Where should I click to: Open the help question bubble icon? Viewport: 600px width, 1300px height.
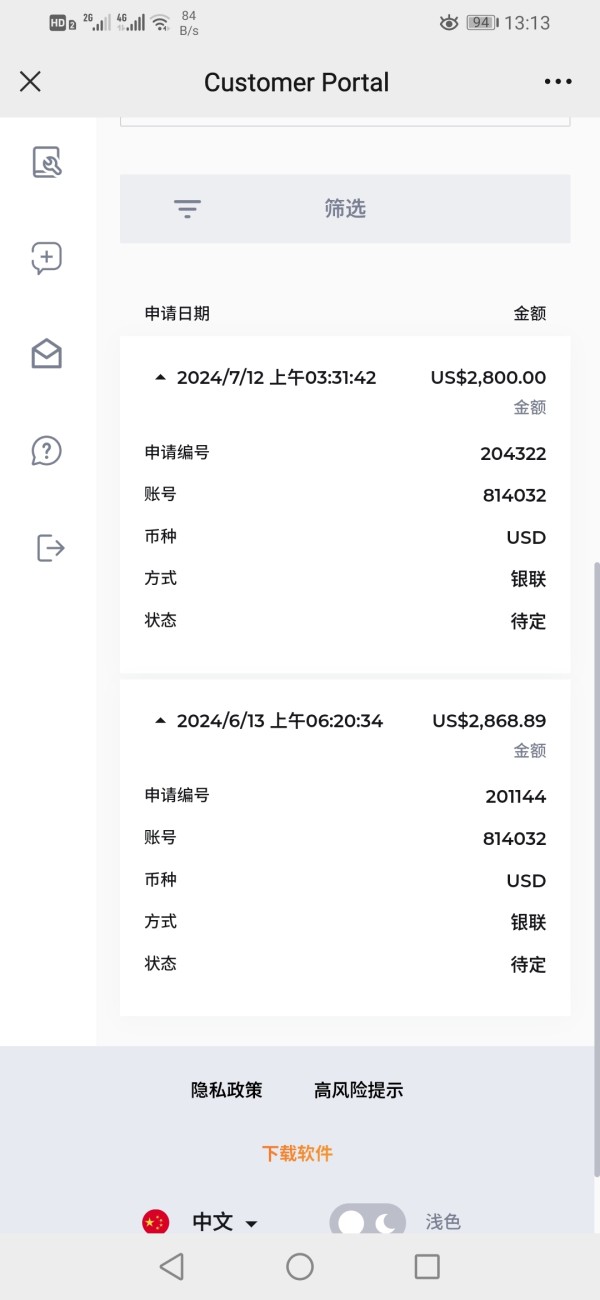47,451
